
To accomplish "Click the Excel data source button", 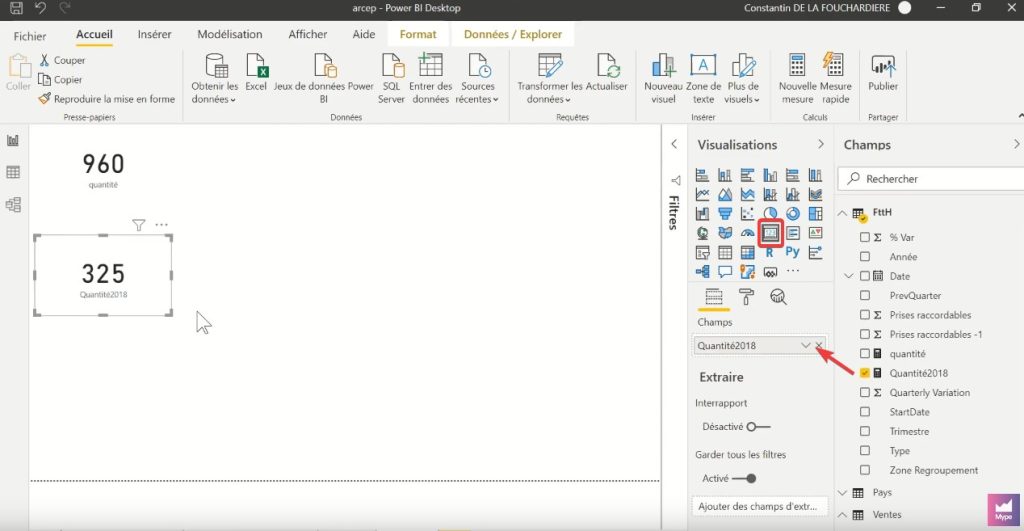I will pyautogui.click(x=256, y=72).
